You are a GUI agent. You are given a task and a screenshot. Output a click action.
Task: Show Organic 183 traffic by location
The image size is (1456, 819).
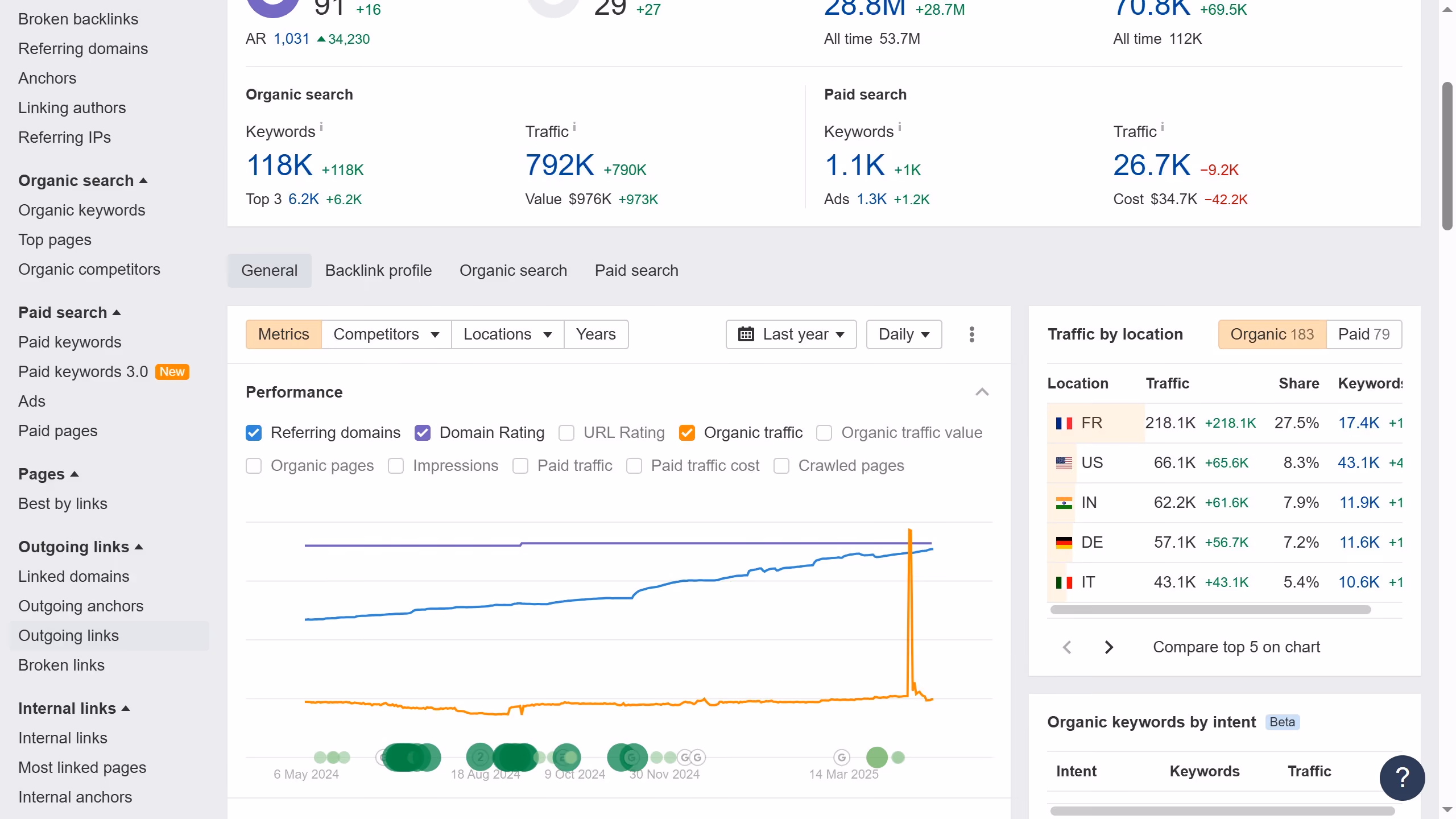1272,334
